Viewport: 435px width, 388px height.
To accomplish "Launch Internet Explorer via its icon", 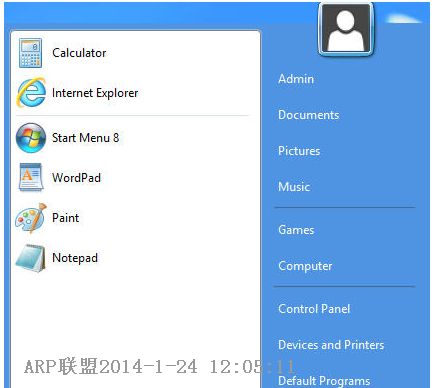I will [31, 92].
